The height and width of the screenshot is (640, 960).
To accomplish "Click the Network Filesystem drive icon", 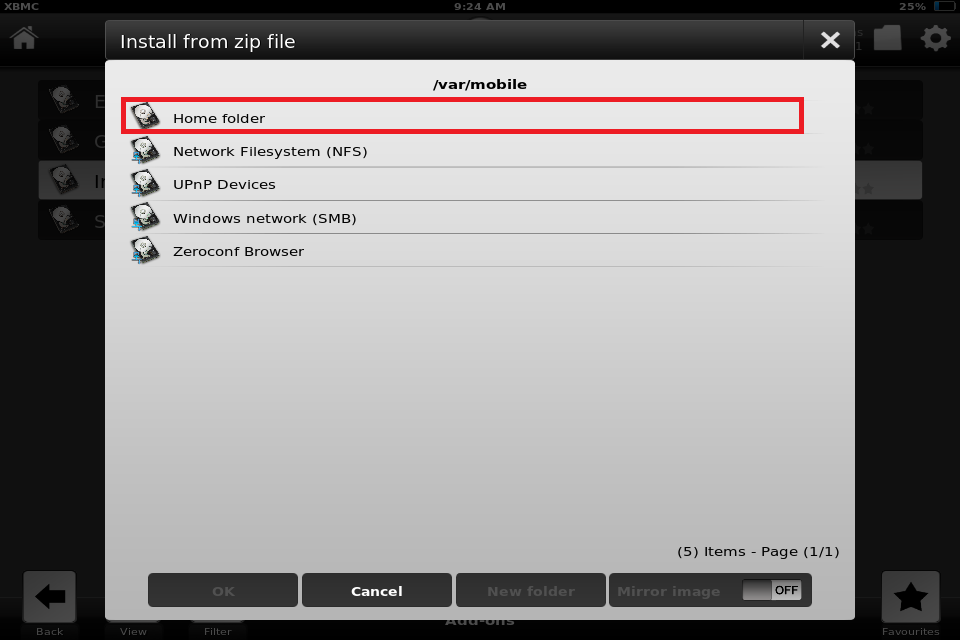I will tap(145, 151).
